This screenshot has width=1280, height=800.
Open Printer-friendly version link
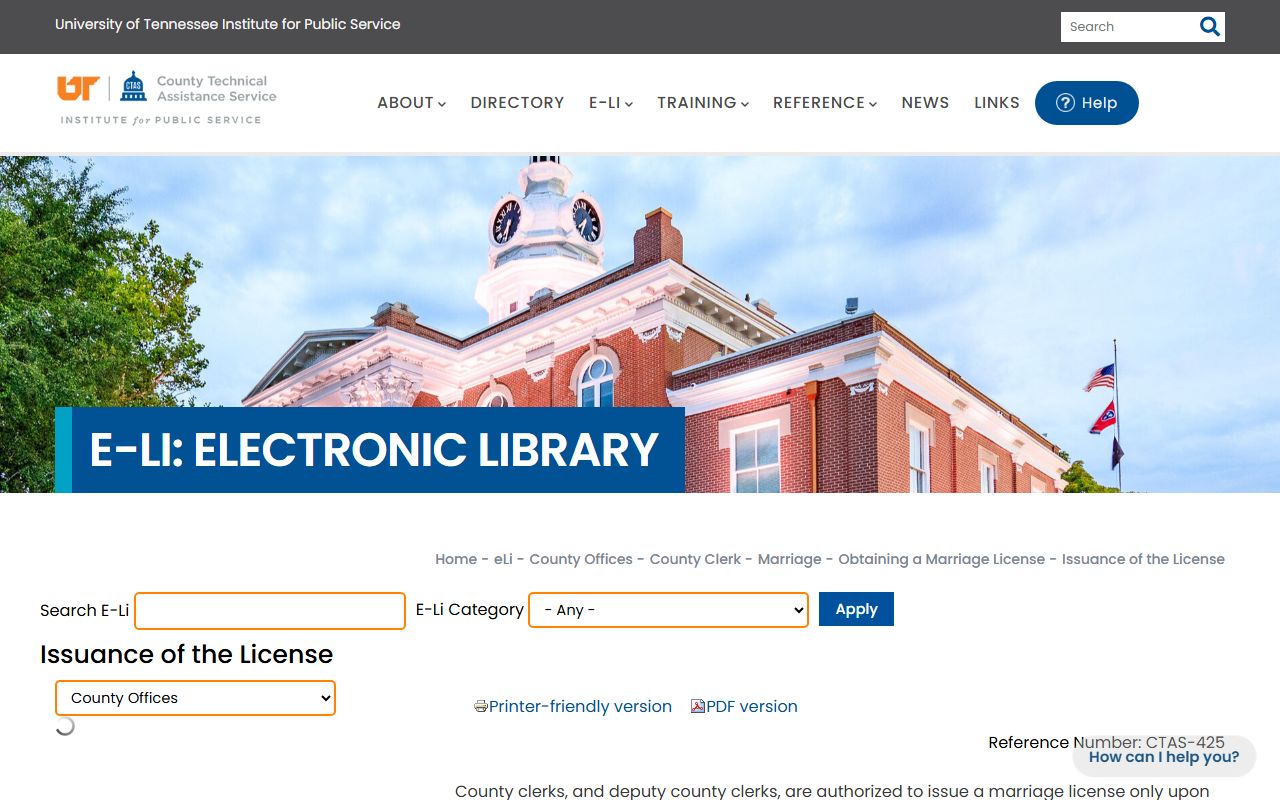[x=580, y=707]
